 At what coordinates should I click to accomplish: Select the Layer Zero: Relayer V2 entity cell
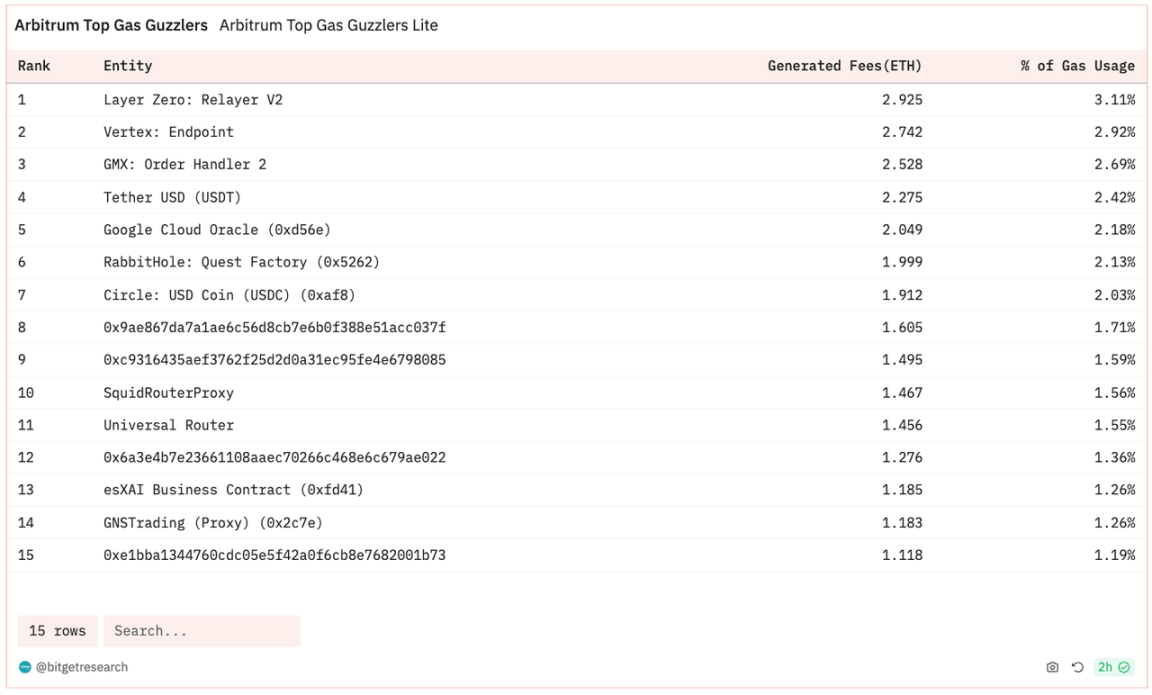click(x=193, y=100)
